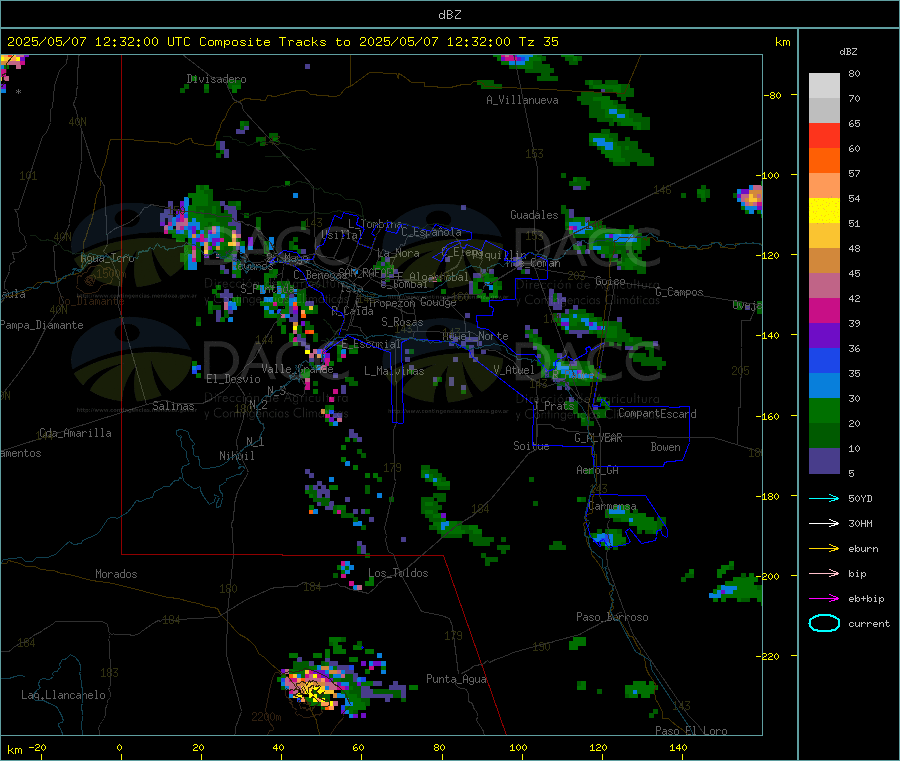Select the brown 45–48 dBZ swatch
The image size is (900, 761).
(824, 261)
